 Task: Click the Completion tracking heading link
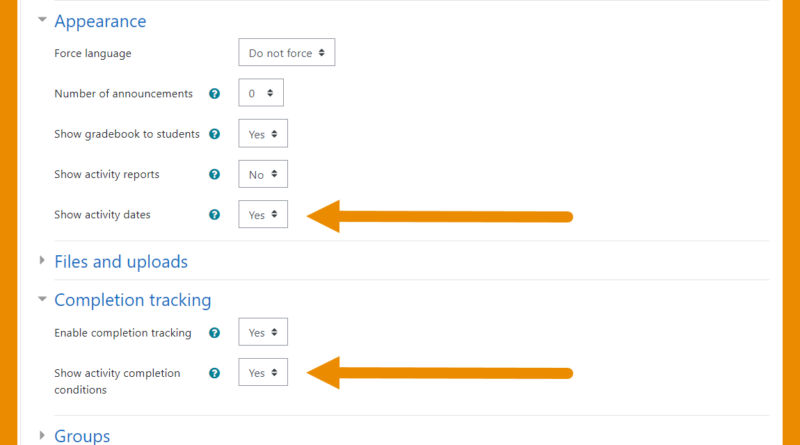click(133, 300)
